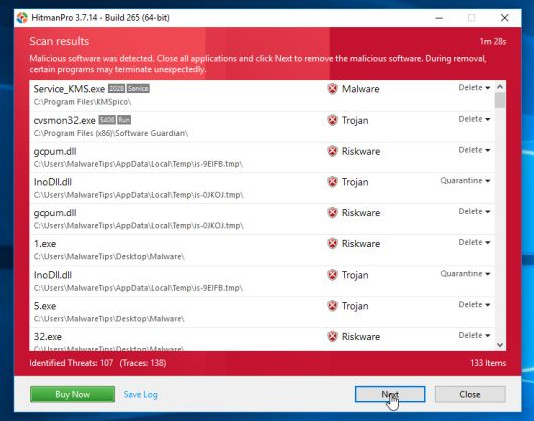This screenshot has height=421, width=534.
Task: Click Malware label of Service_KMS.exe
Action: pos(361,89)
